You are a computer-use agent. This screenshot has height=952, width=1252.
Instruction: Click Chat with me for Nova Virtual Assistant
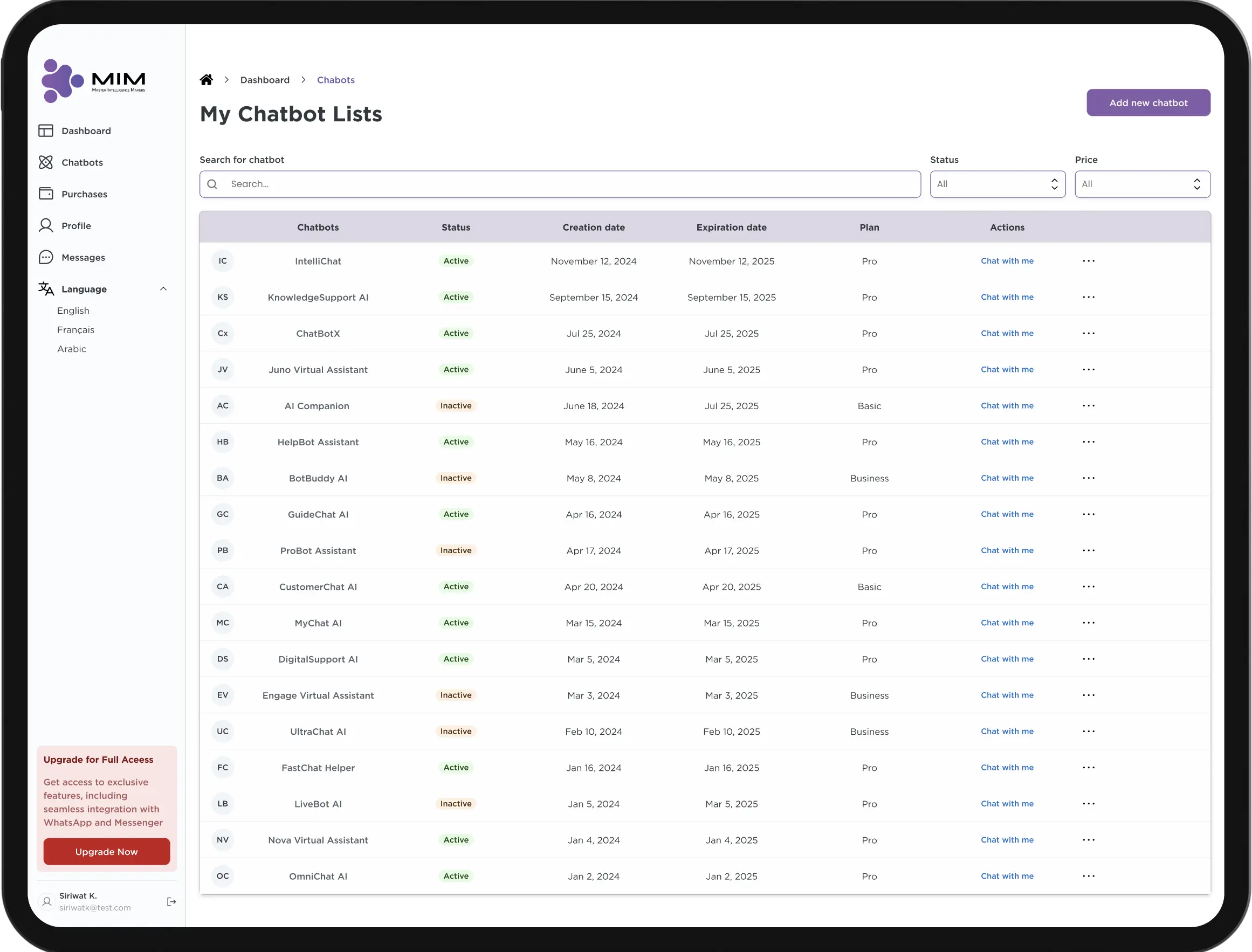[1007, 840]
